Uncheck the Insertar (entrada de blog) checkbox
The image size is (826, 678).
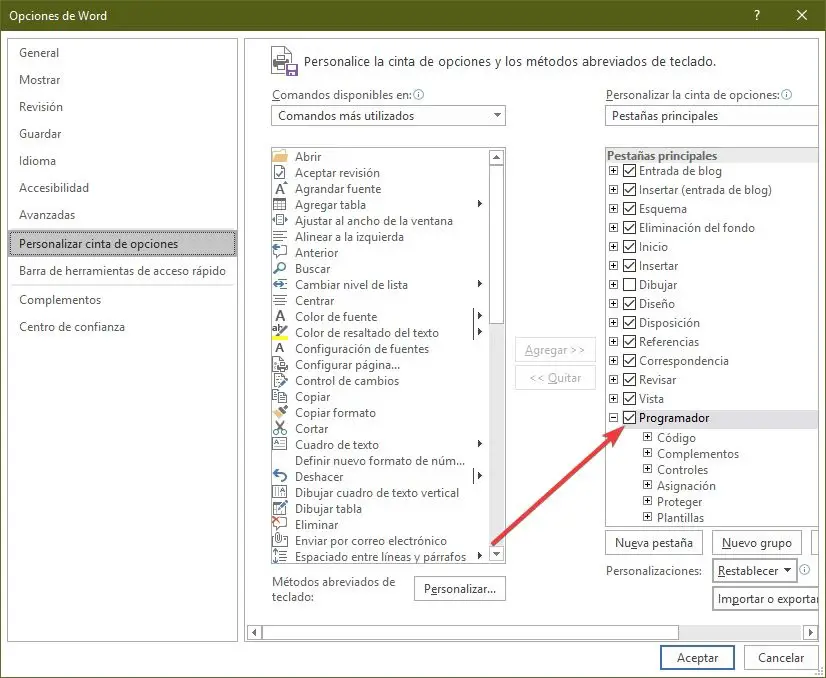coord(629,190)
